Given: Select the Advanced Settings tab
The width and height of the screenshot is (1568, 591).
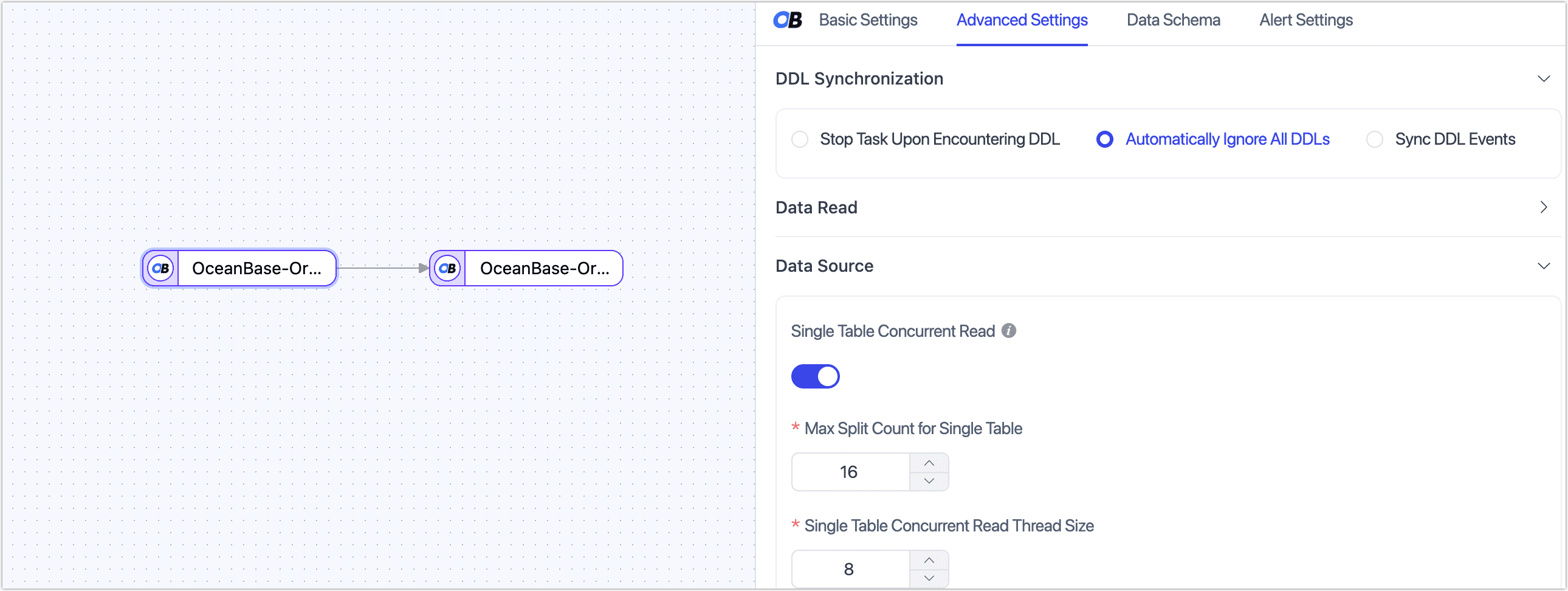Looking at the screenshot, I should click(x=1022, y=19).
